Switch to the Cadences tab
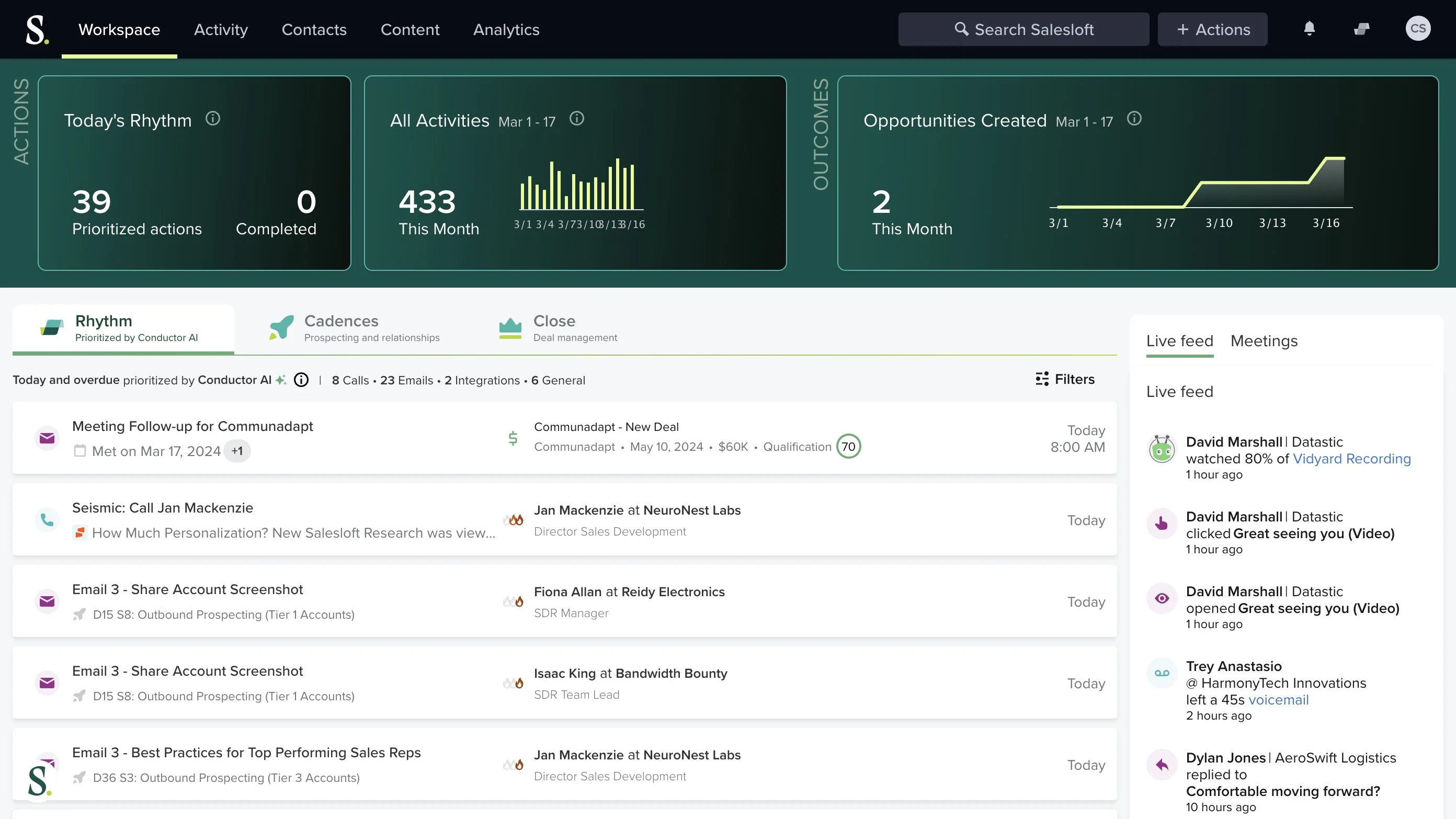The width and height of the screenshot is (1456, 819). click(355, 329)
